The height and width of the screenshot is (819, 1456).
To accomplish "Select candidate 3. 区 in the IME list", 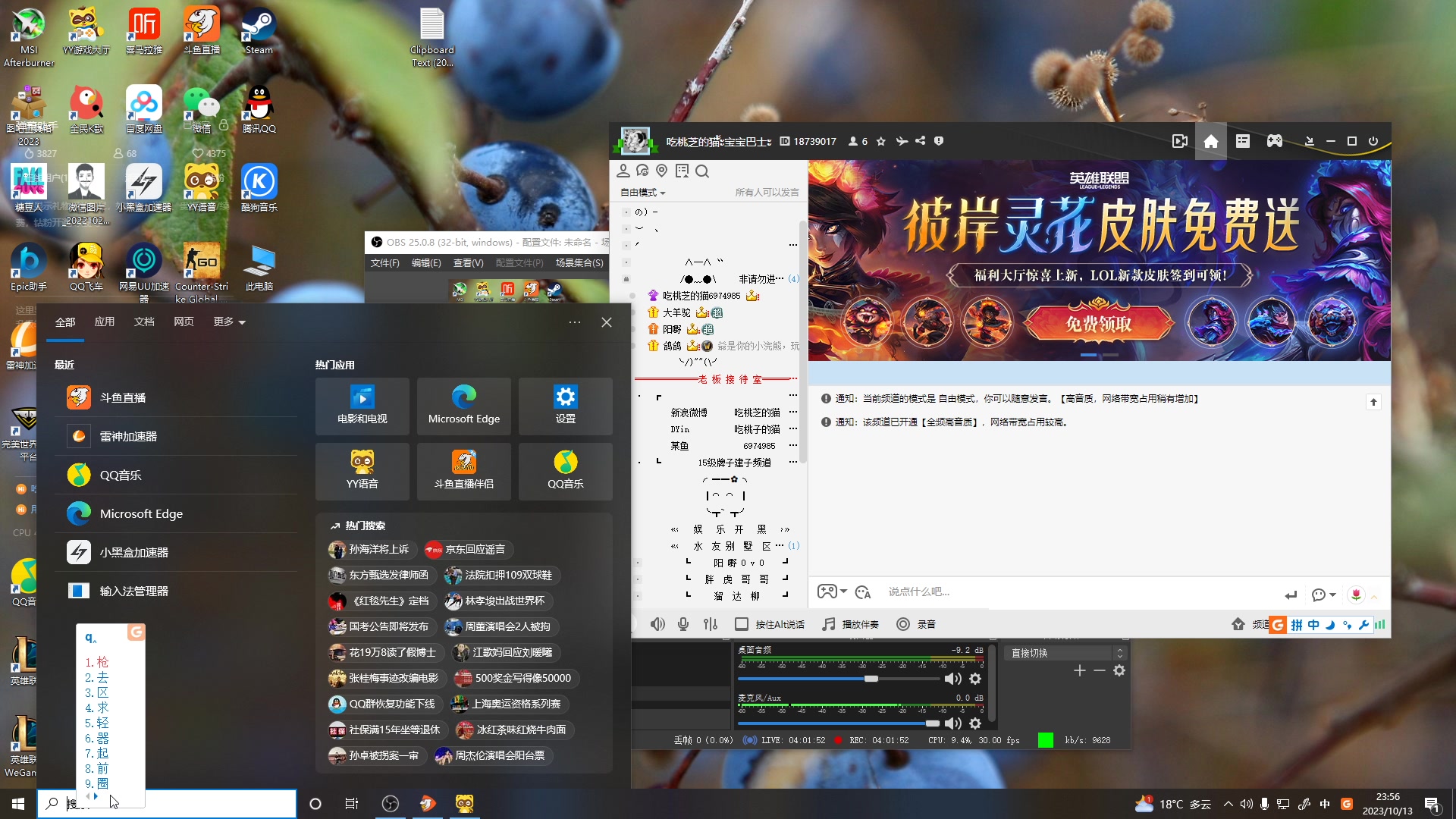I will coord(97,692).
